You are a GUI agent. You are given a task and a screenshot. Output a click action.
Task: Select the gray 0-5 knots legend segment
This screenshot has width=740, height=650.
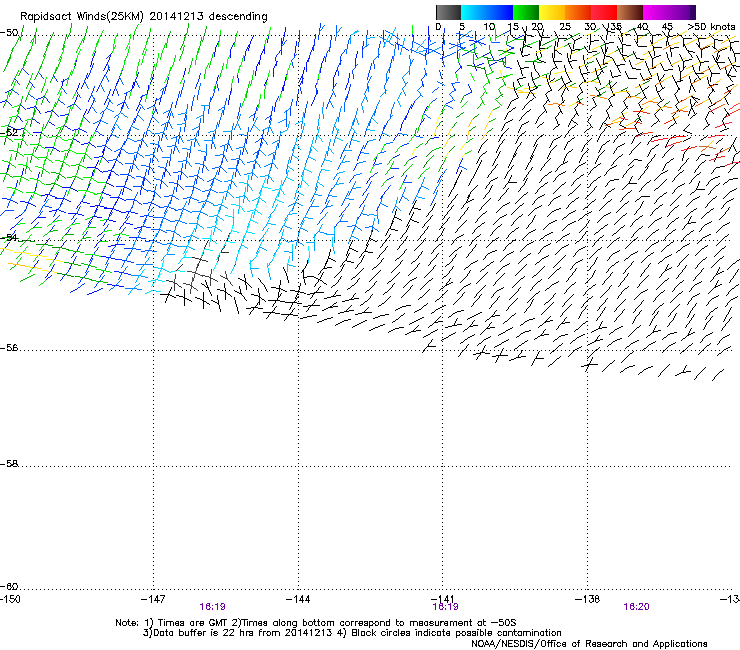point(448,12)
